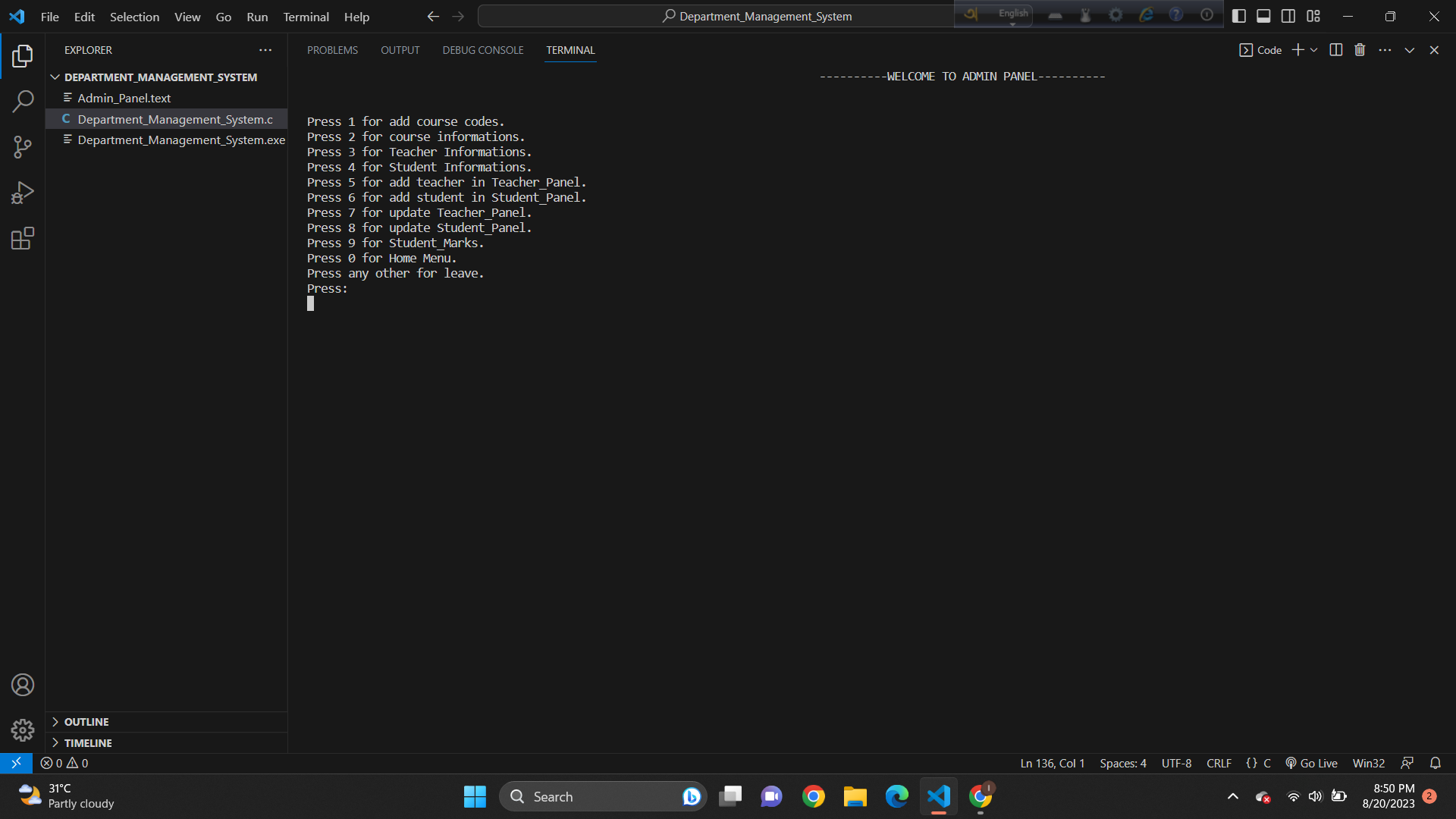Kill the terminal with the trash icon

tap(1359, 49)
